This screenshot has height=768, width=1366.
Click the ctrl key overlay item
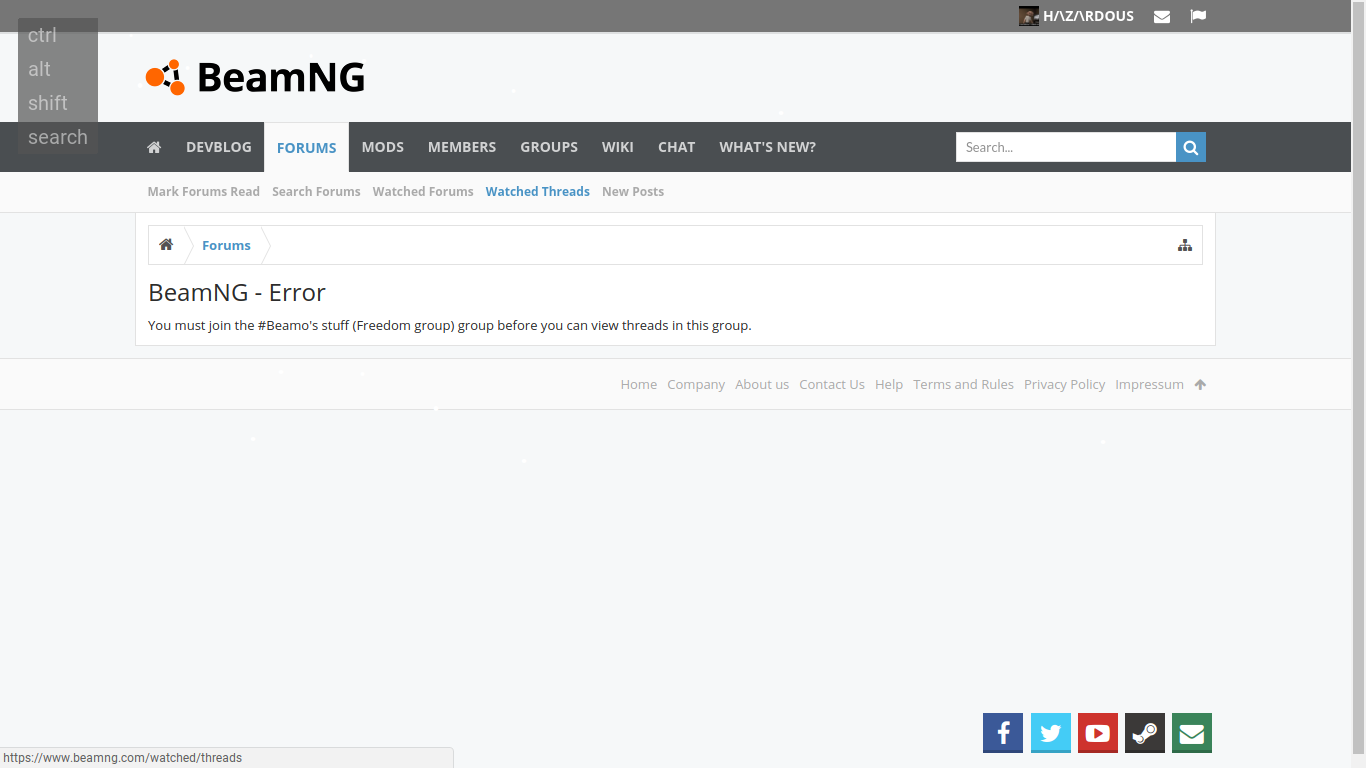tap(43, 35)
